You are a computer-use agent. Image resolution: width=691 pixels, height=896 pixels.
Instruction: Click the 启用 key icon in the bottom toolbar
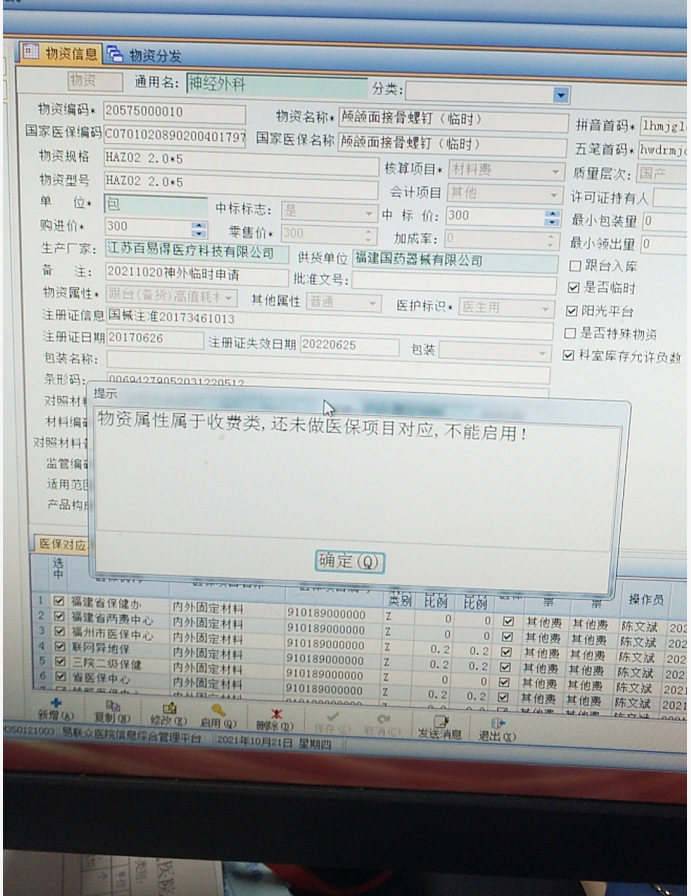point(219,711)
